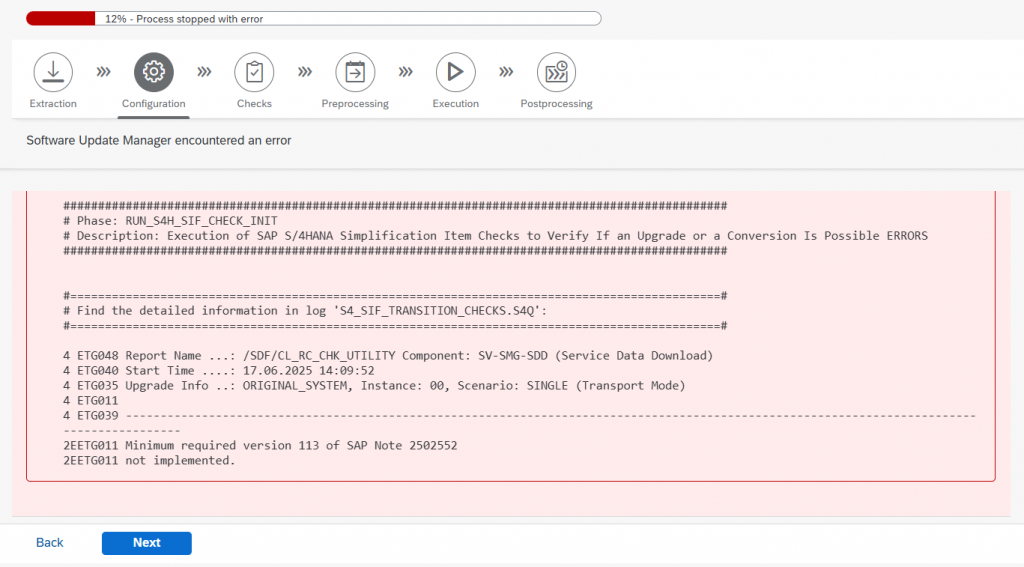Viewport: 1024px width, 567px height.
Task: Click the chevrons between Checks and Preprocessing
Action: pyautogui.click(x=305, y=72)
